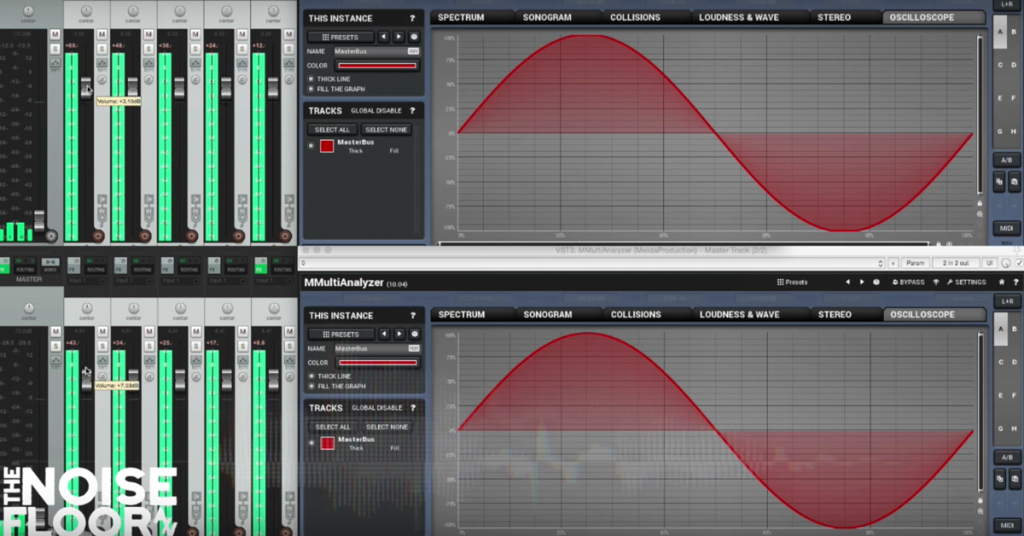Screen dimensions: 1024x536
Task: Toggle GLOBAL DISABLE in lower TRACKS panel
Action: [x=377, y=407]
